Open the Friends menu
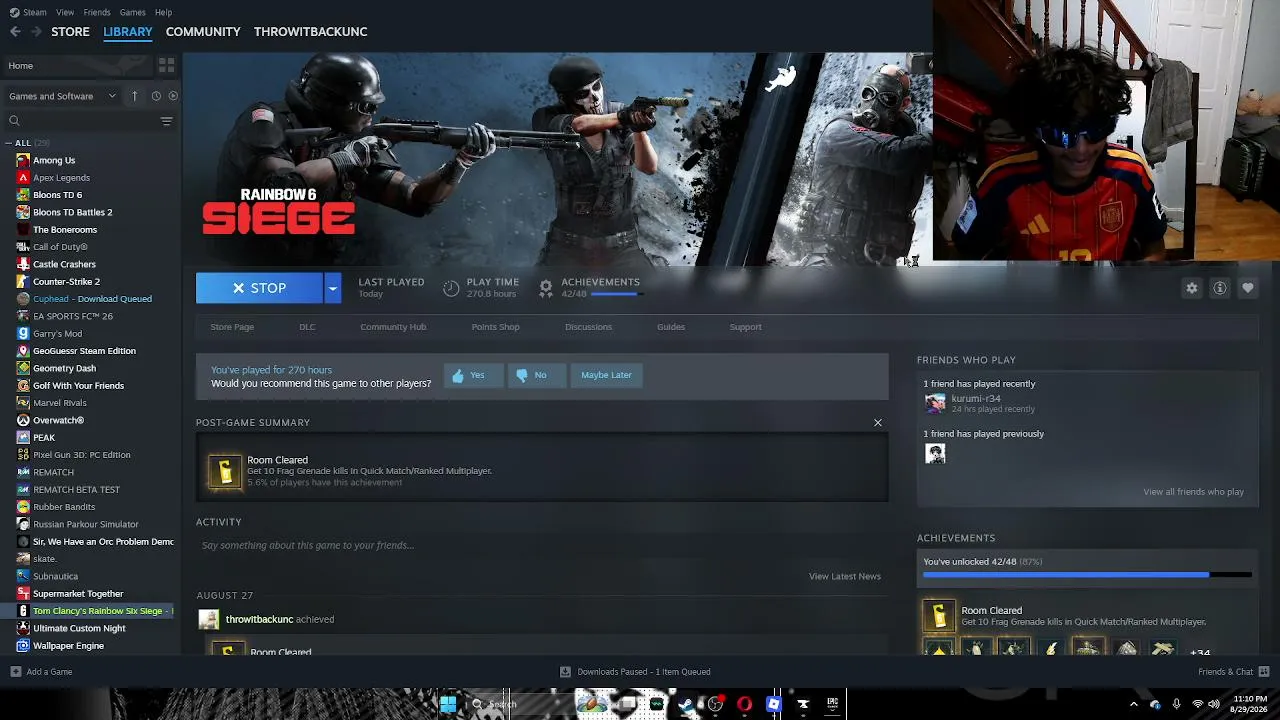Screen dimensions: 1280x720 (x=97, y=12)
